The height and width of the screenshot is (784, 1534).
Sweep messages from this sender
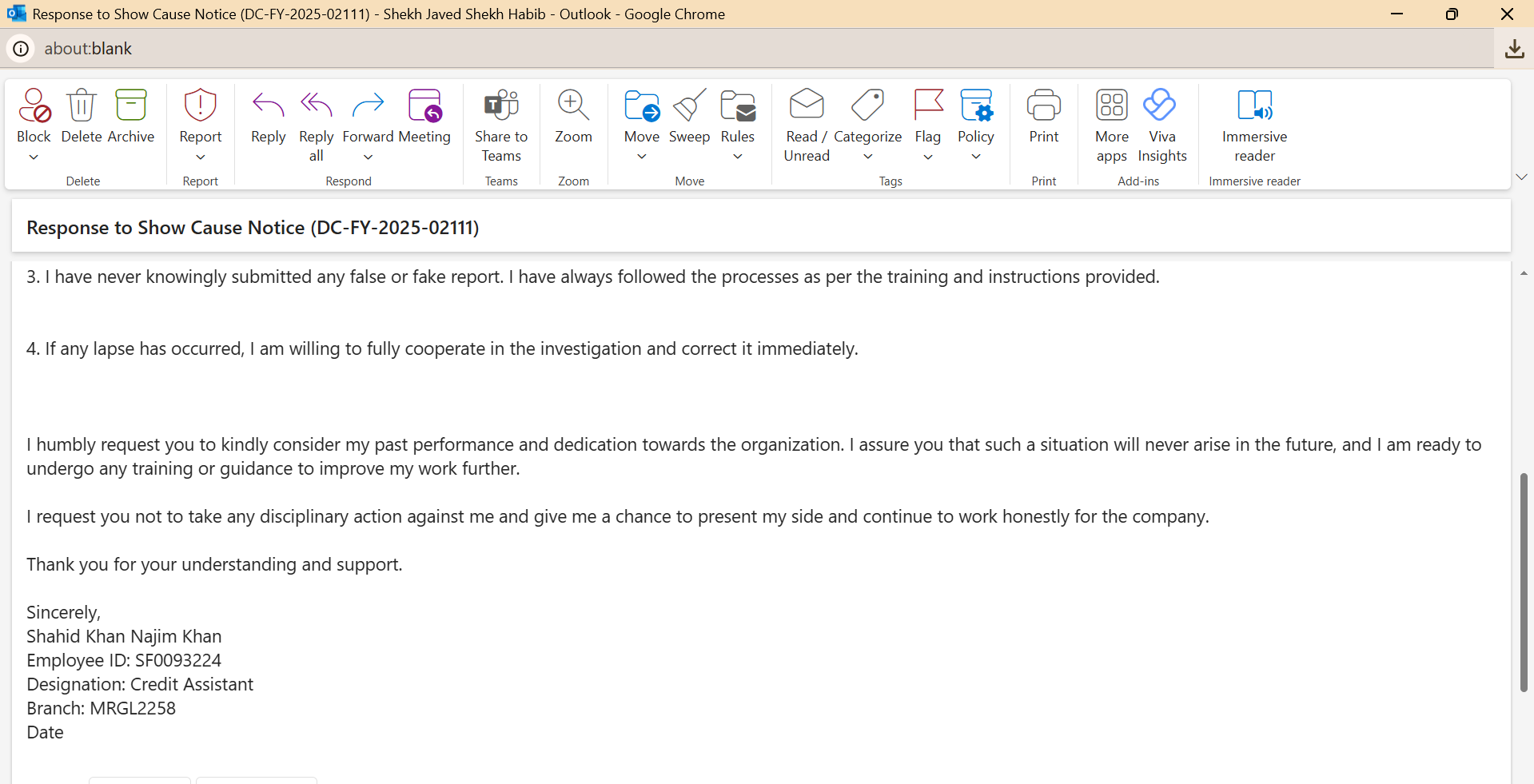689,117
